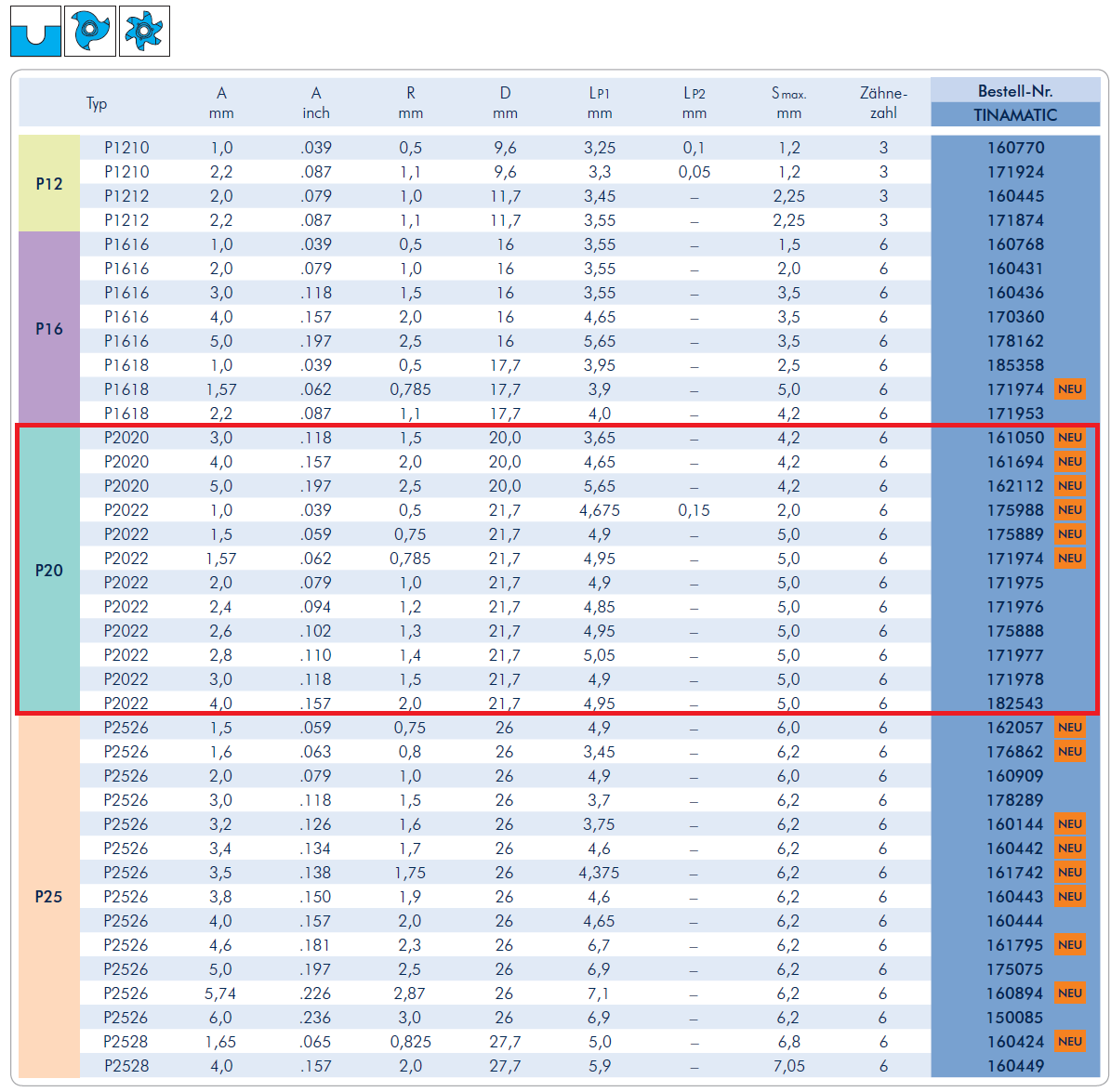Click the NEU badge next to 162057
This screenshot has width=1111, height=1092.
click(1069, 728)
